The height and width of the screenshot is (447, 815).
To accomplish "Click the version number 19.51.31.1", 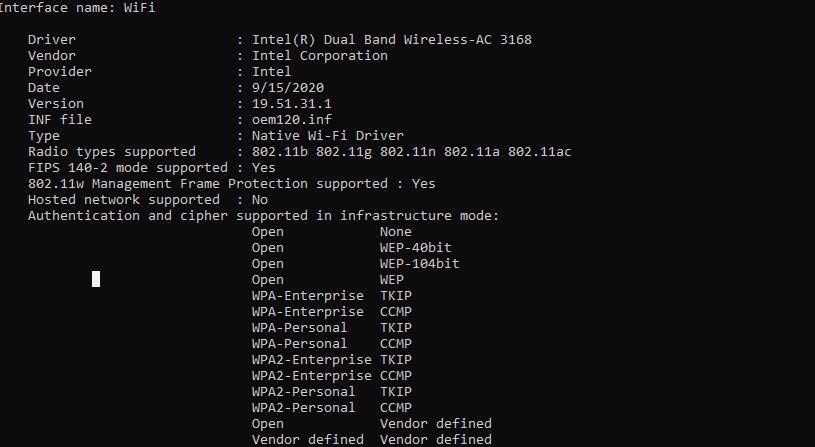I will (x=292, y=103).
